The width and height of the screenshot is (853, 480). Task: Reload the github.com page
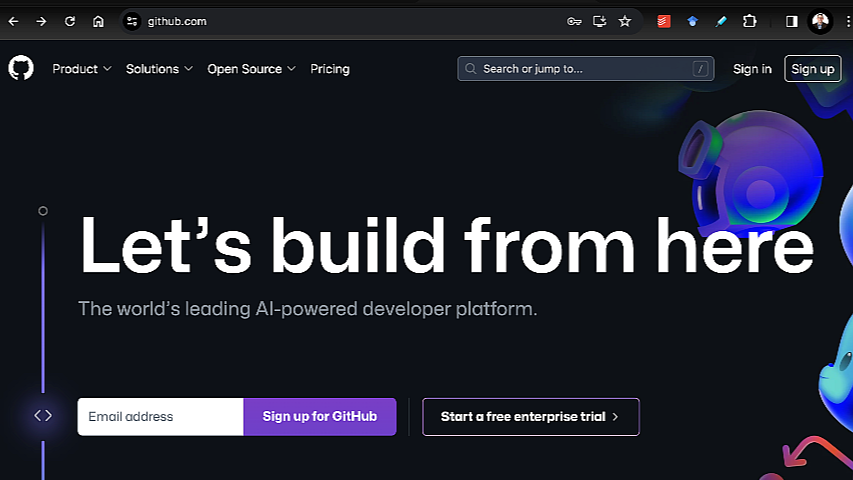(70, 21)
